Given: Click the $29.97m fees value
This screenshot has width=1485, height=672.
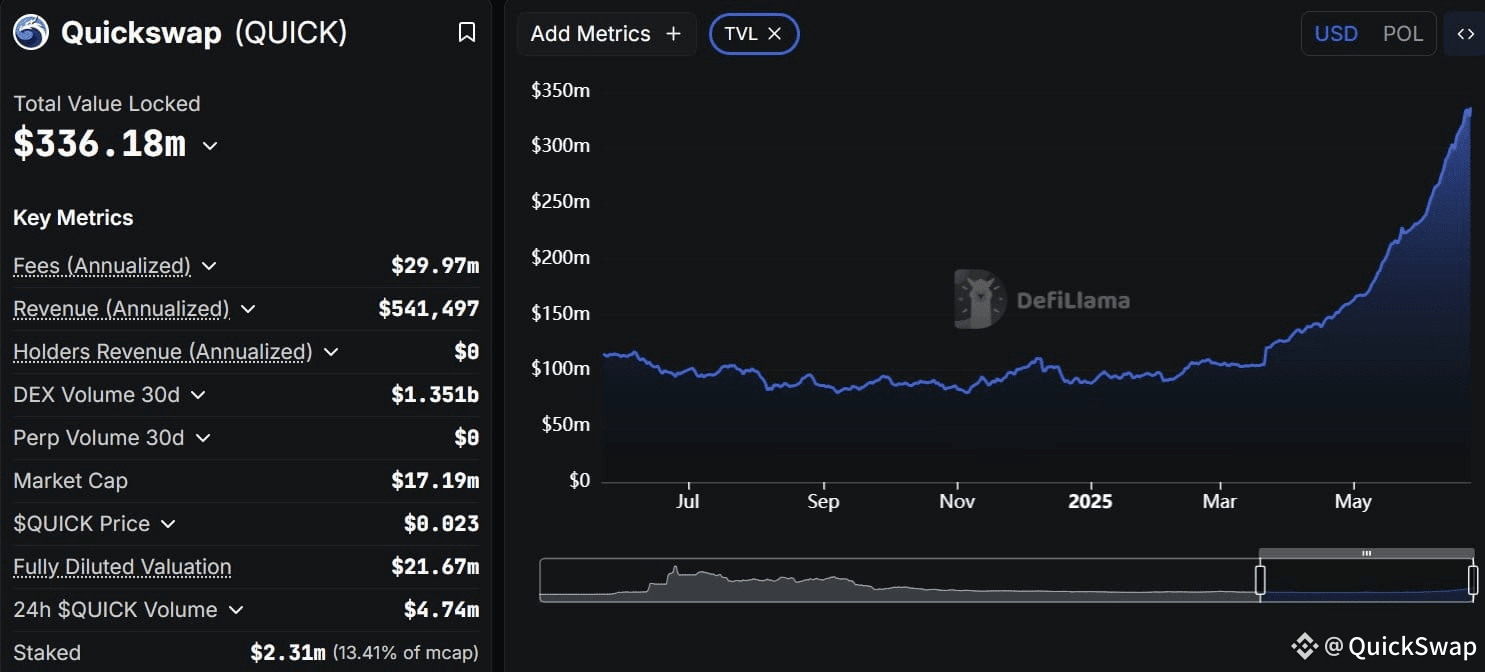Looking at the screenshot, I should pyautogui.click(x=435, y=266).
